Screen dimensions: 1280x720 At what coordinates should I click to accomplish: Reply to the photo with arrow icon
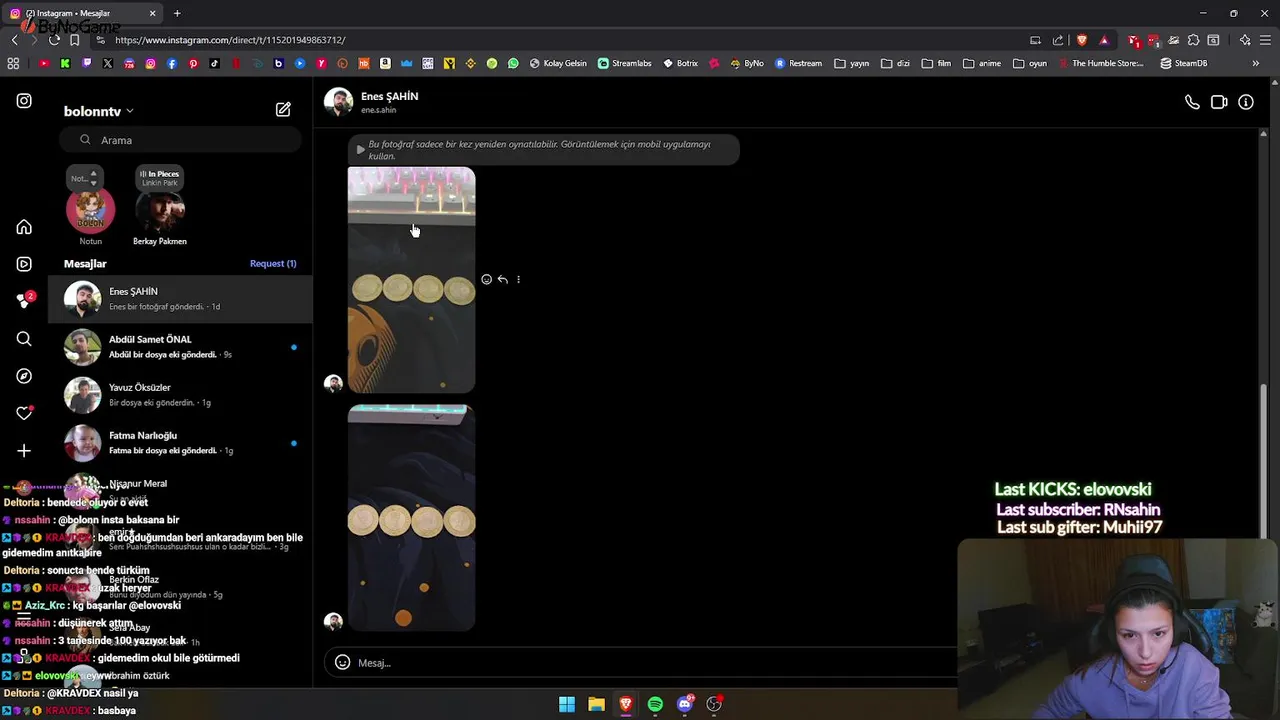point(502,280)
